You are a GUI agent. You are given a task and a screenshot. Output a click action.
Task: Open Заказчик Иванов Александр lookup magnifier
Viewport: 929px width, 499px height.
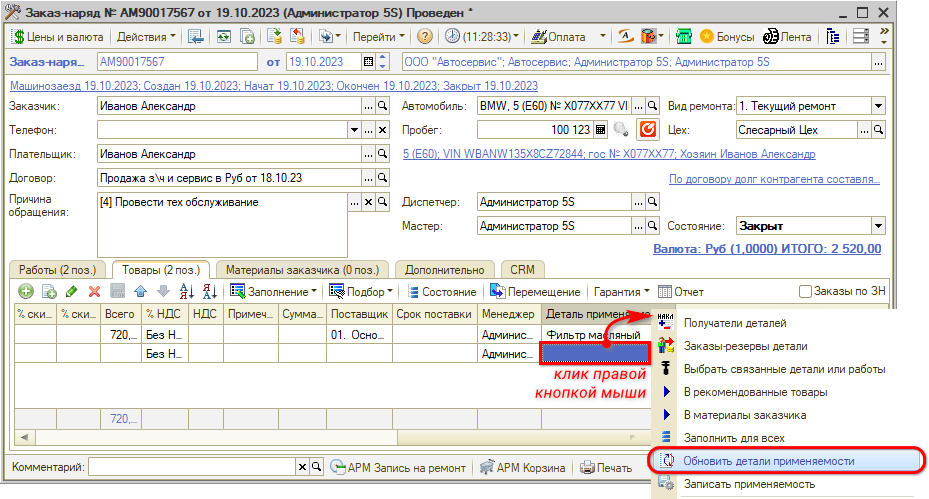pos(383,106)
